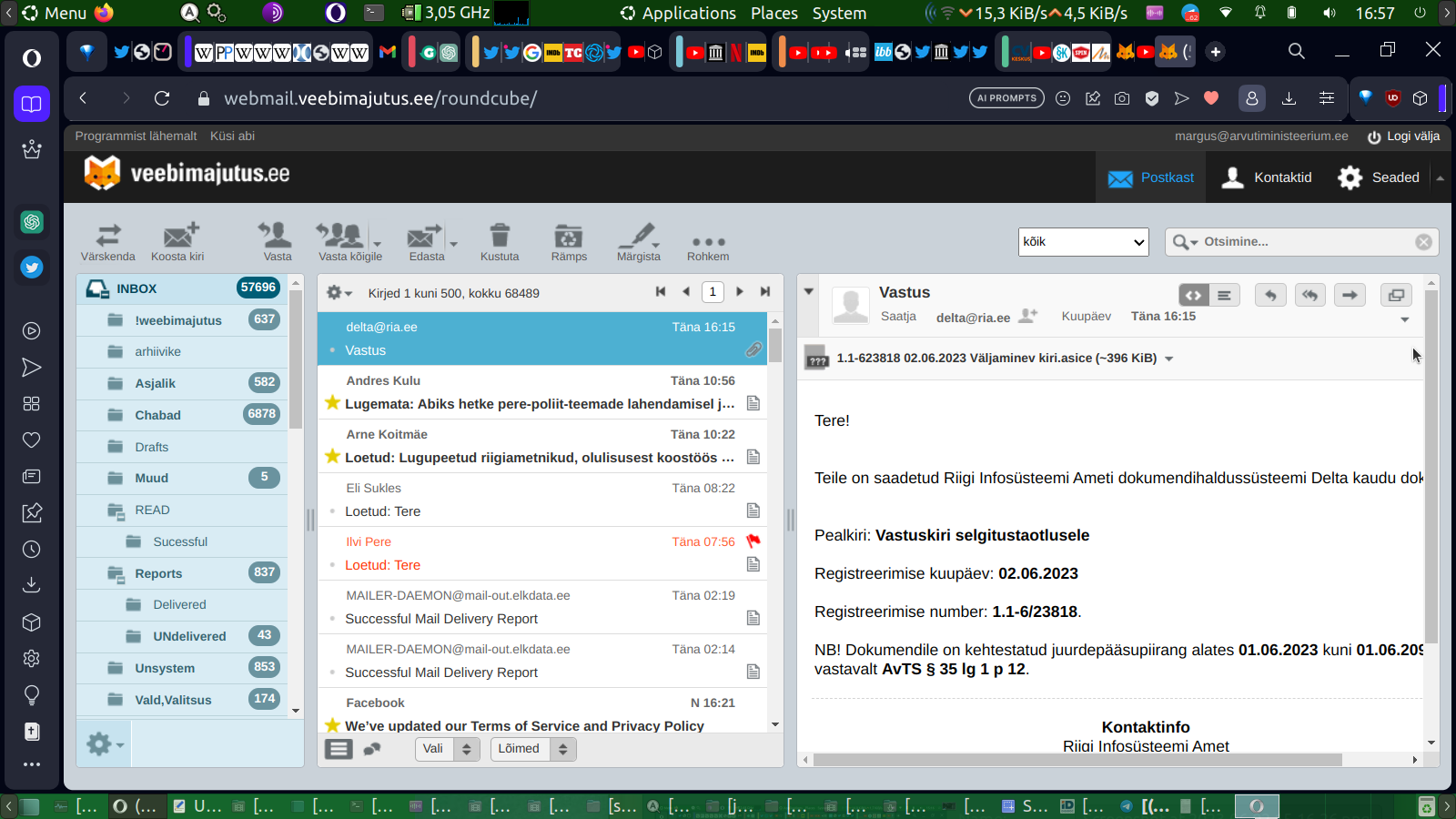Open the Postkast mail tab
This screenshot has height=819, width=1456.
(1151, 177)
